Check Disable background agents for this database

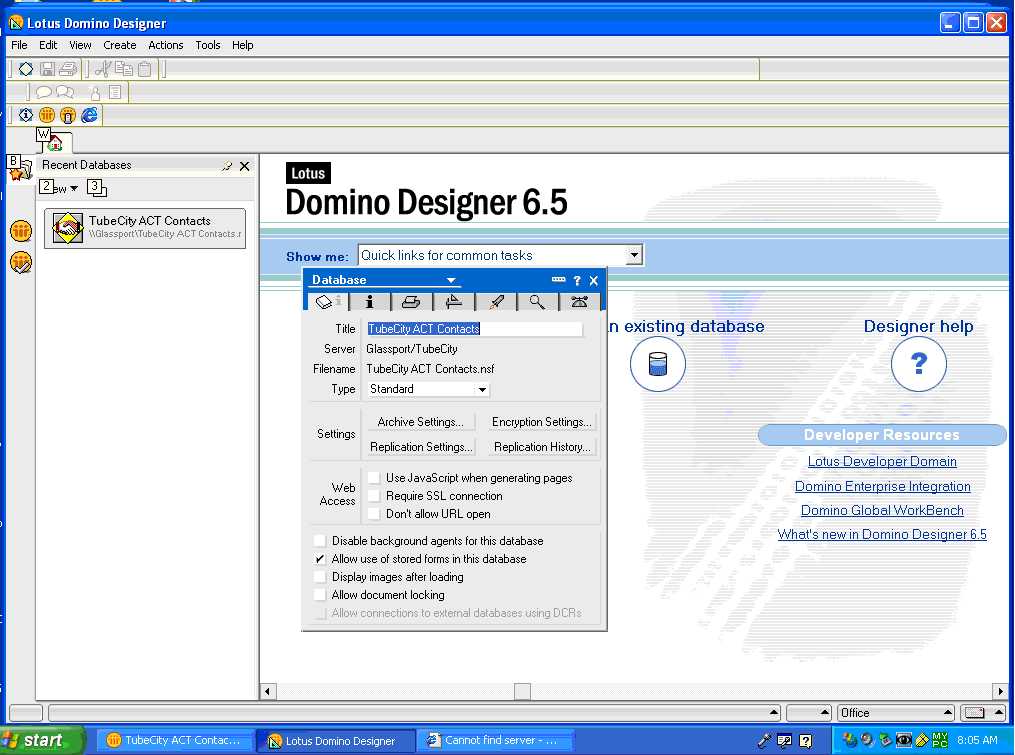[320, 541]
